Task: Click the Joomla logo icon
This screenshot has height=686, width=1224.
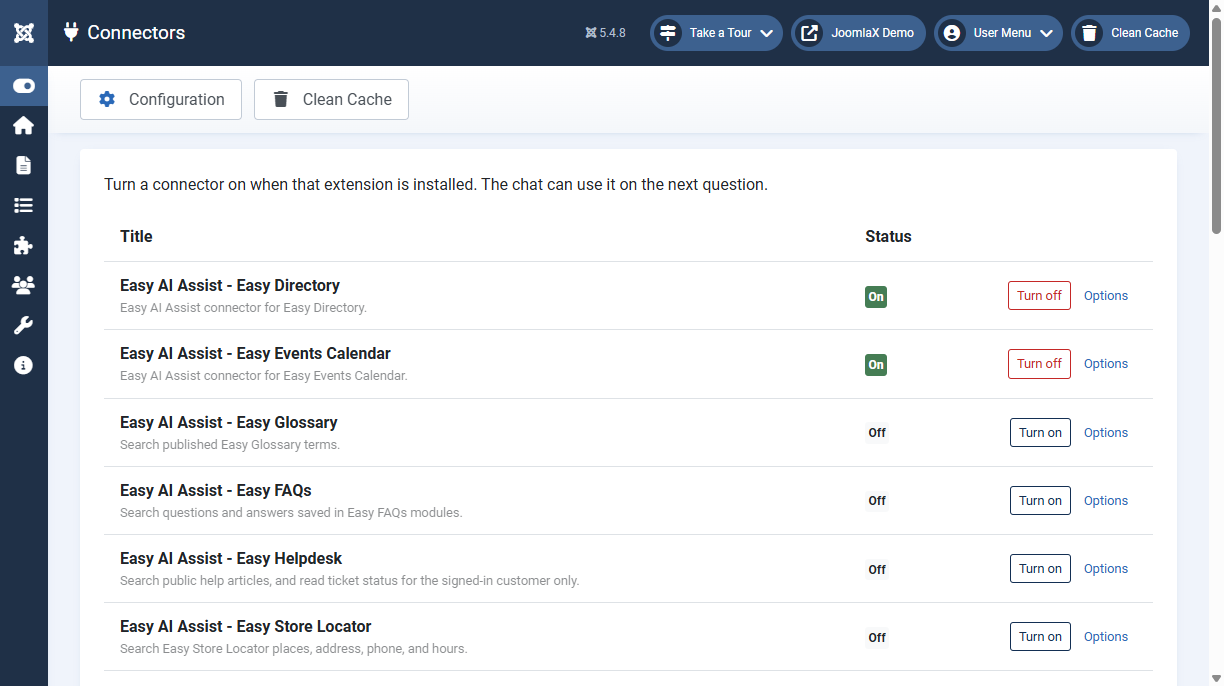Action: coord(24,33)
